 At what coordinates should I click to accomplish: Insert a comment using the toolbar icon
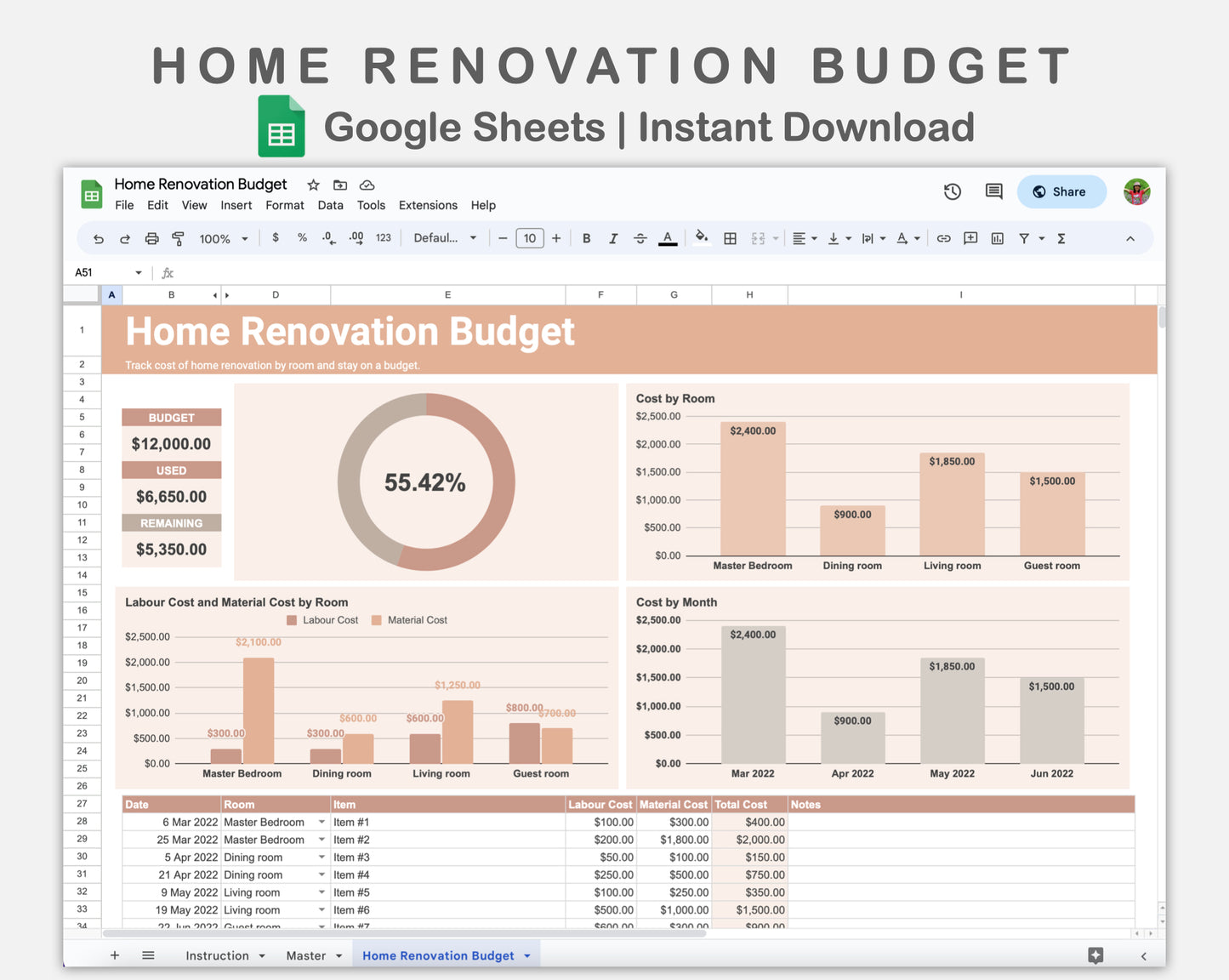point(970,238)
